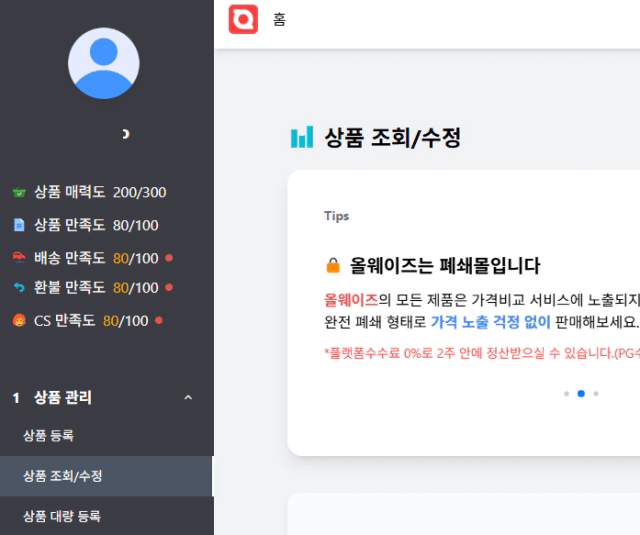Click the 상품 매력도 200/300 score
The image size is (640, 535).
click(x=140, y=192)
